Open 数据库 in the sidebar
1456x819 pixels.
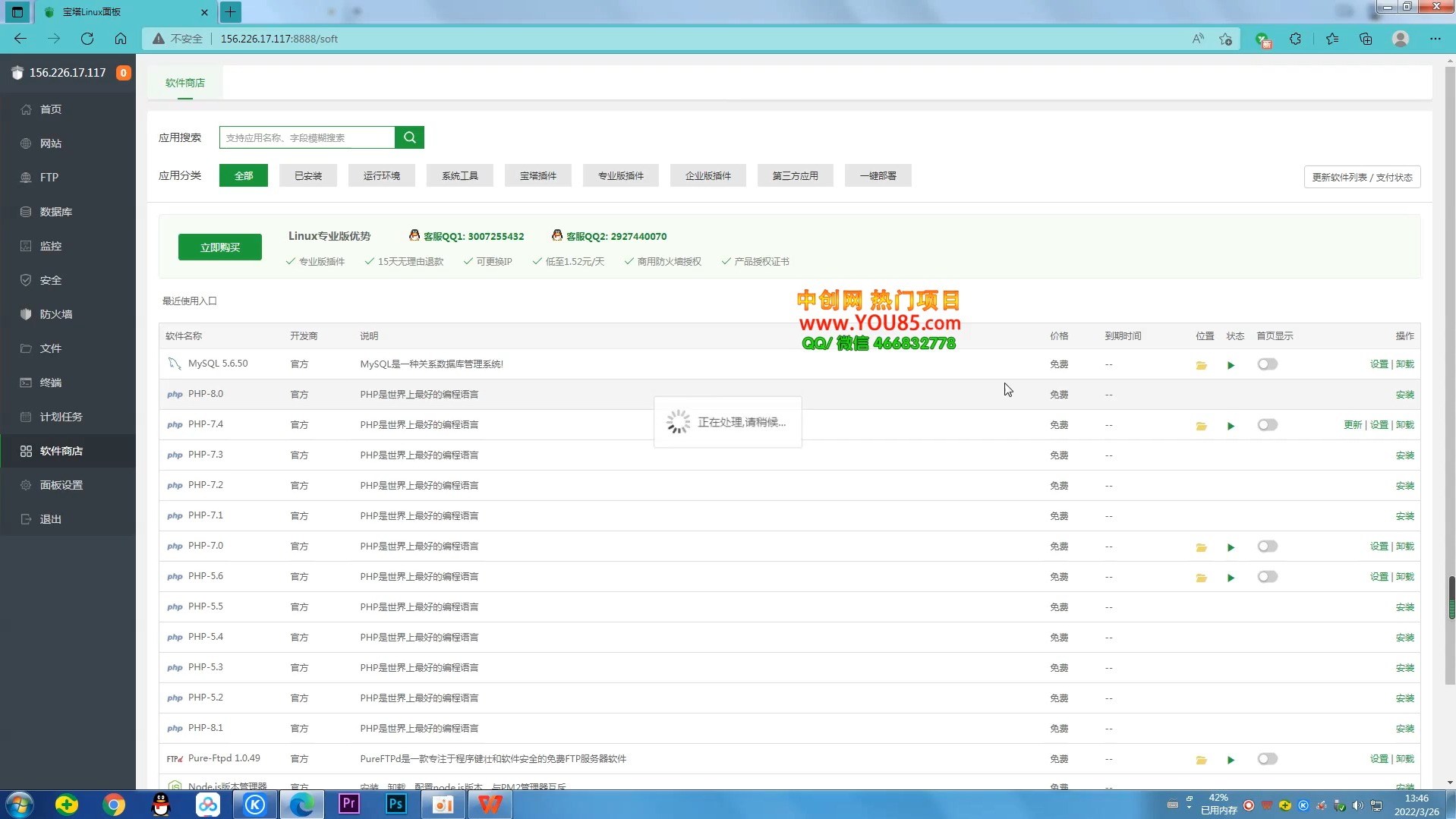(68, 212)
